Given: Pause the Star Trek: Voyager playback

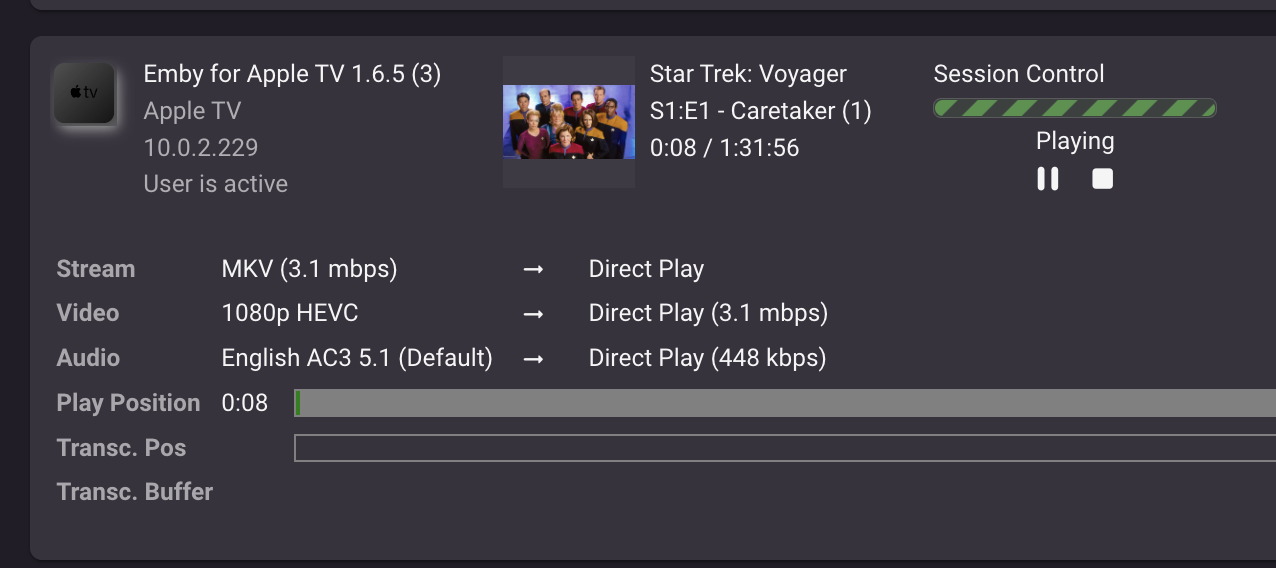Looking at the screenshot, I should pyautogui.click(x=1047, y=179).
